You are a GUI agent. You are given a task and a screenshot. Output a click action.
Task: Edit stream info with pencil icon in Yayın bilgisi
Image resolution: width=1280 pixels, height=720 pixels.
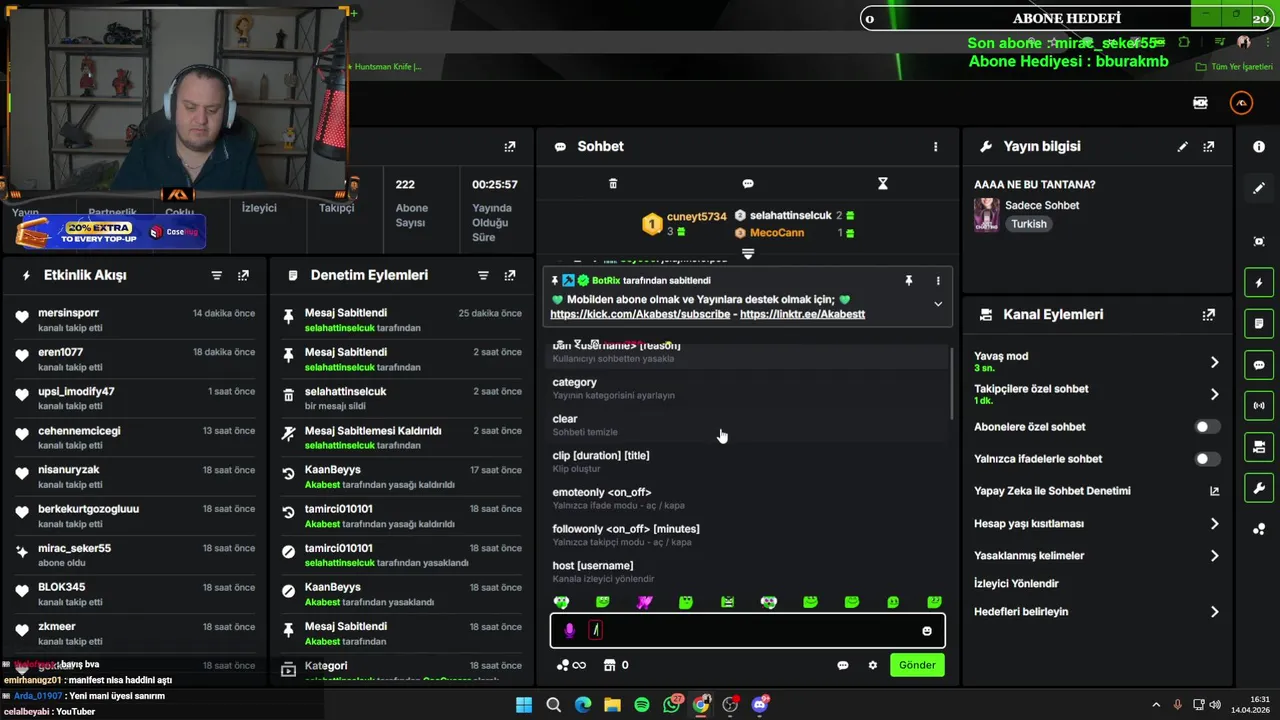click(x=1182, y=146)
